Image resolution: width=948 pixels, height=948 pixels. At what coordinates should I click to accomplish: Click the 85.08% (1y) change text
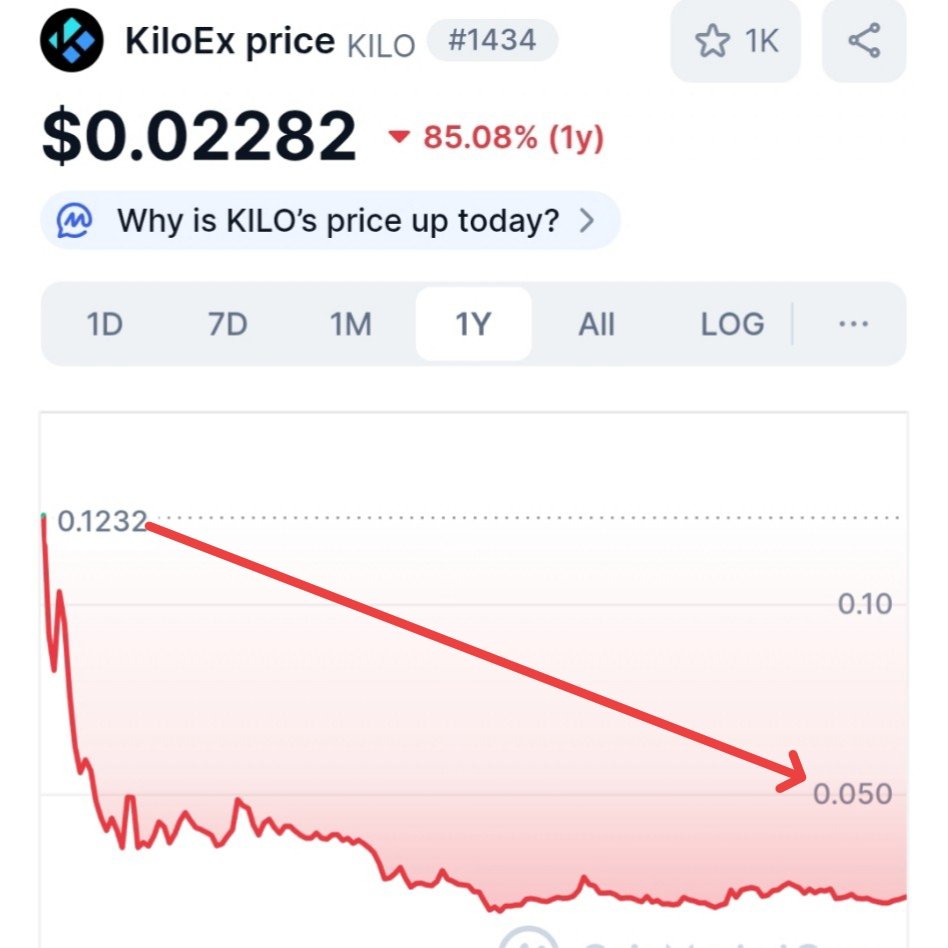pyautogui.click(x=513, y=137)
